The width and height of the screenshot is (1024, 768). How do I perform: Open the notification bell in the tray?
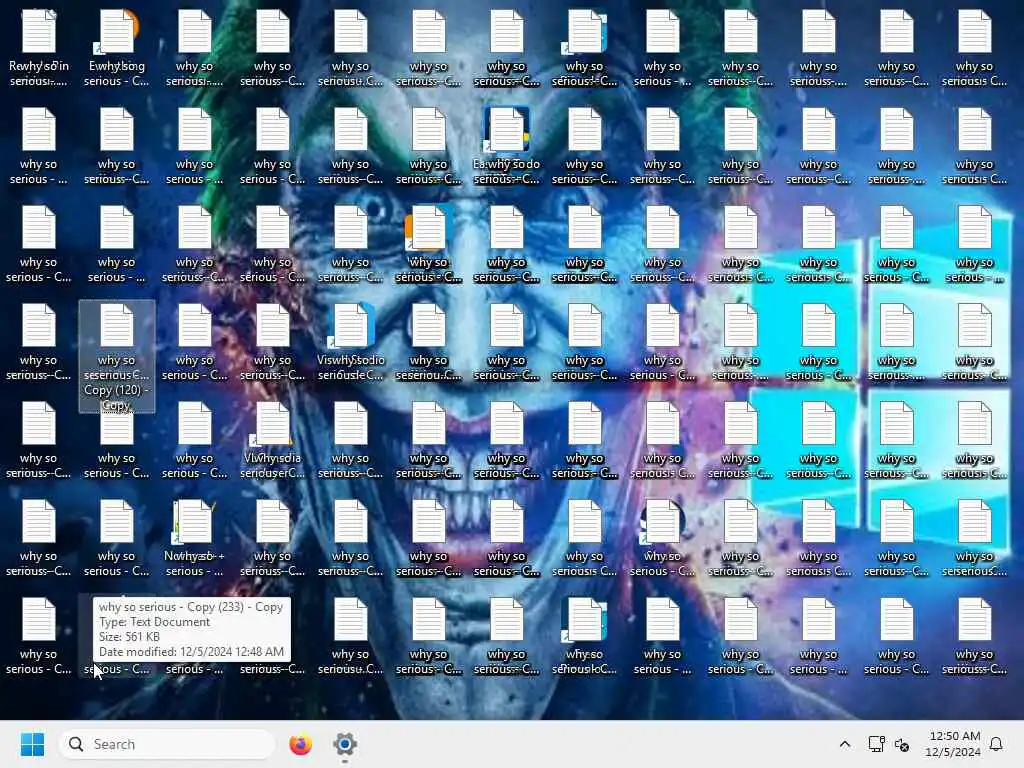tap(996, 744)
